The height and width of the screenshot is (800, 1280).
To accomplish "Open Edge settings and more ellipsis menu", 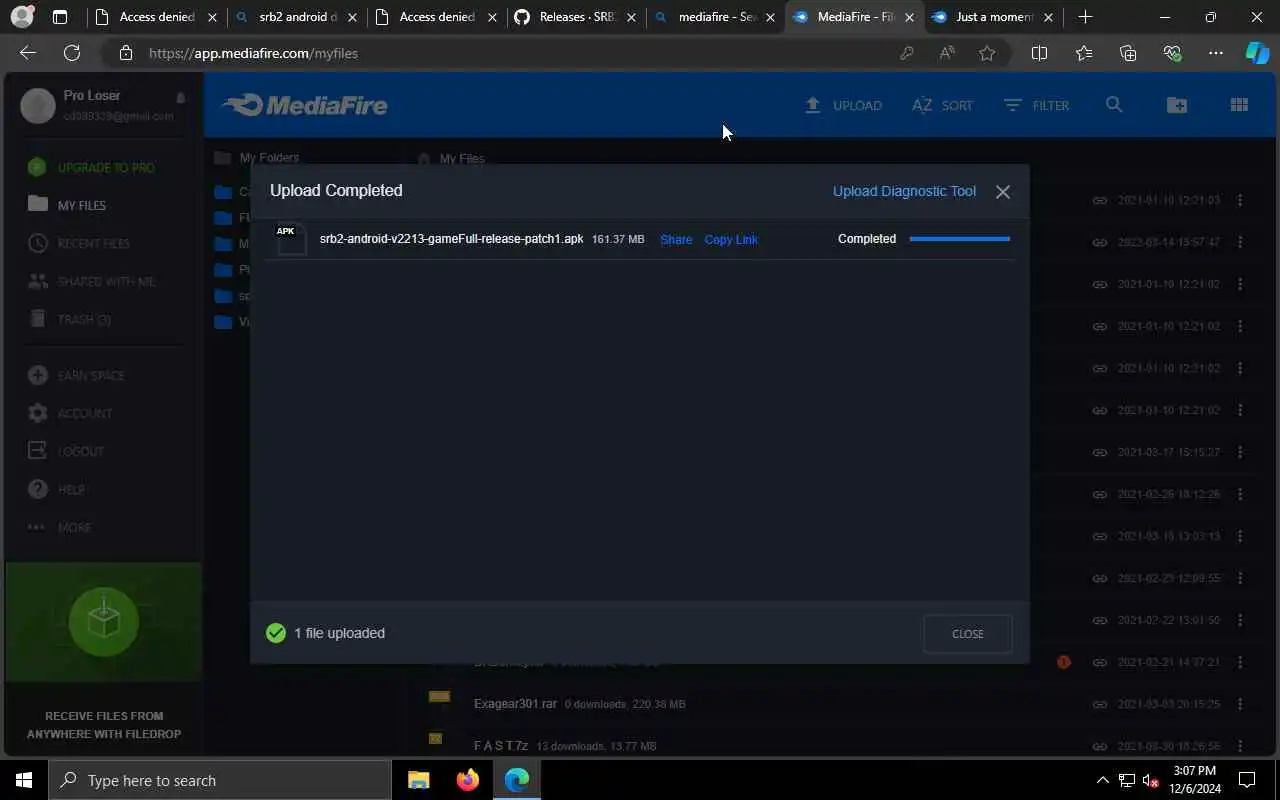I will click(x=1215, y=53).
